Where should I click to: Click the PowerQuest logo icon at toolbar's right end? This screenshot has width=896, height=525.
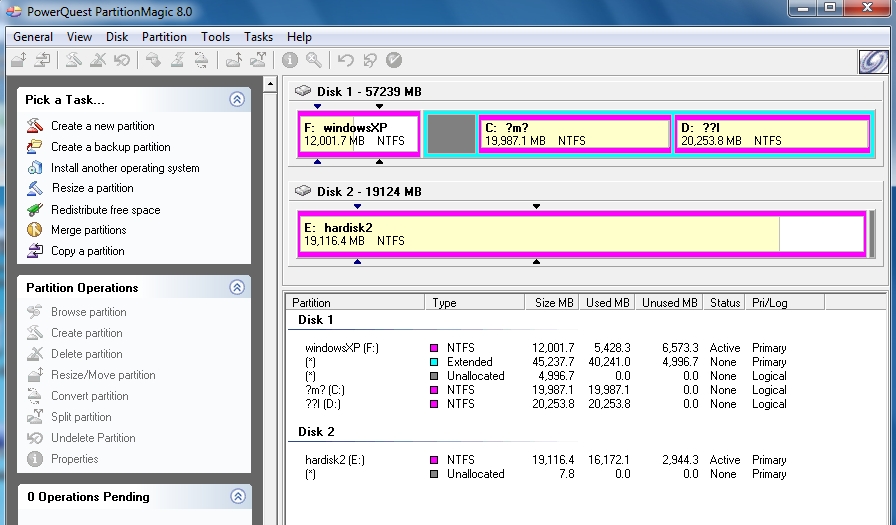click(x=873, y=61)
